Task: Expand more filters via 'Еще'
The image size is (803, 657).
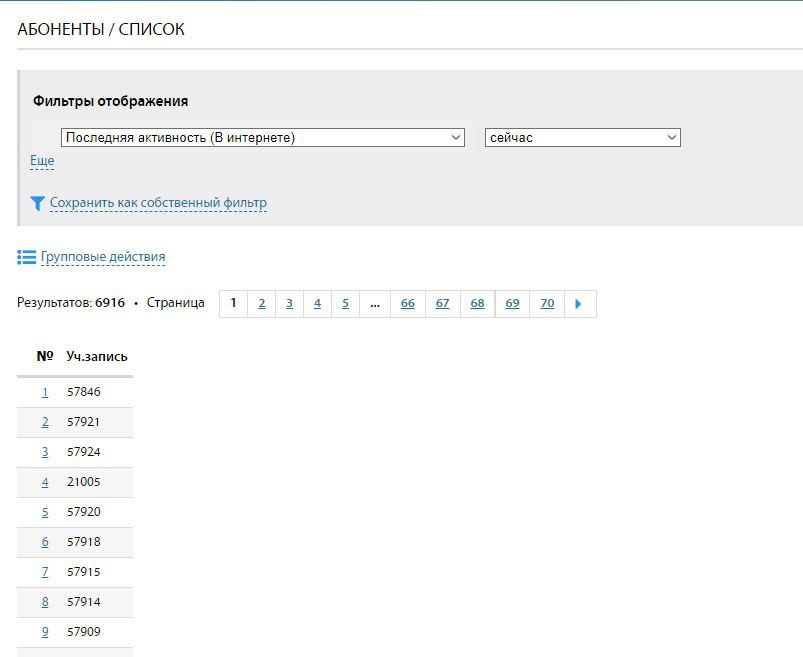Action: point(42,161)
